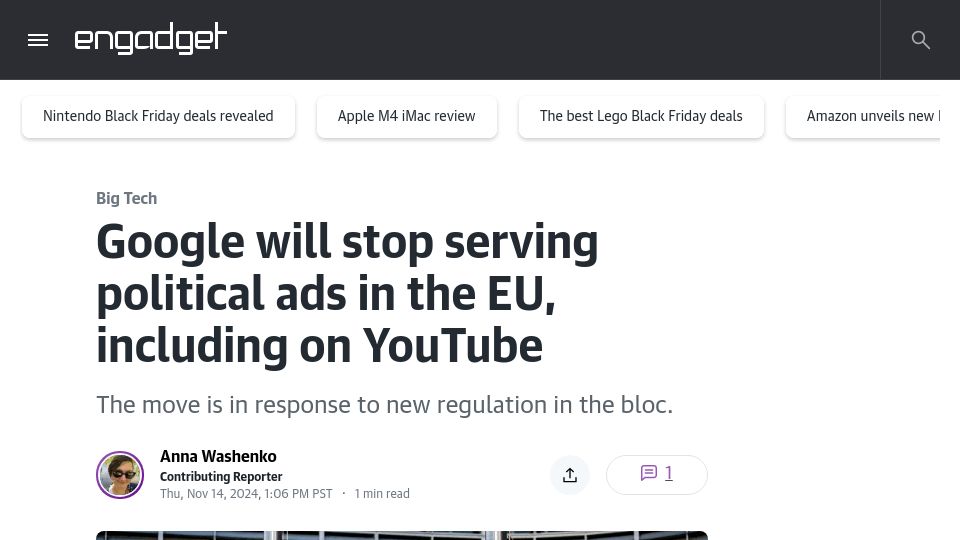The image size is (960, 540).
Task: Open the comments button showing 1
Action: 657,475
